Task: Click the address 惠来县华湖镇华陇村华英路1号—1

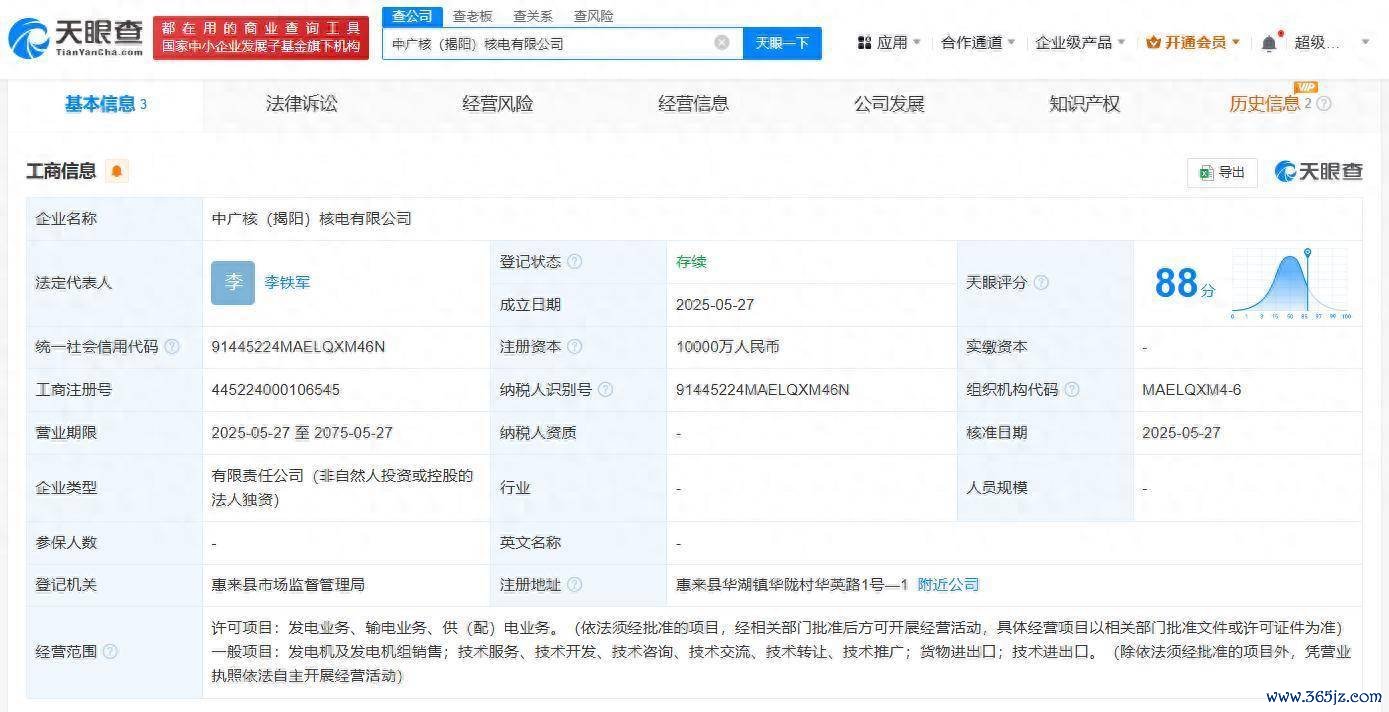Action: [x=792, y=585]
